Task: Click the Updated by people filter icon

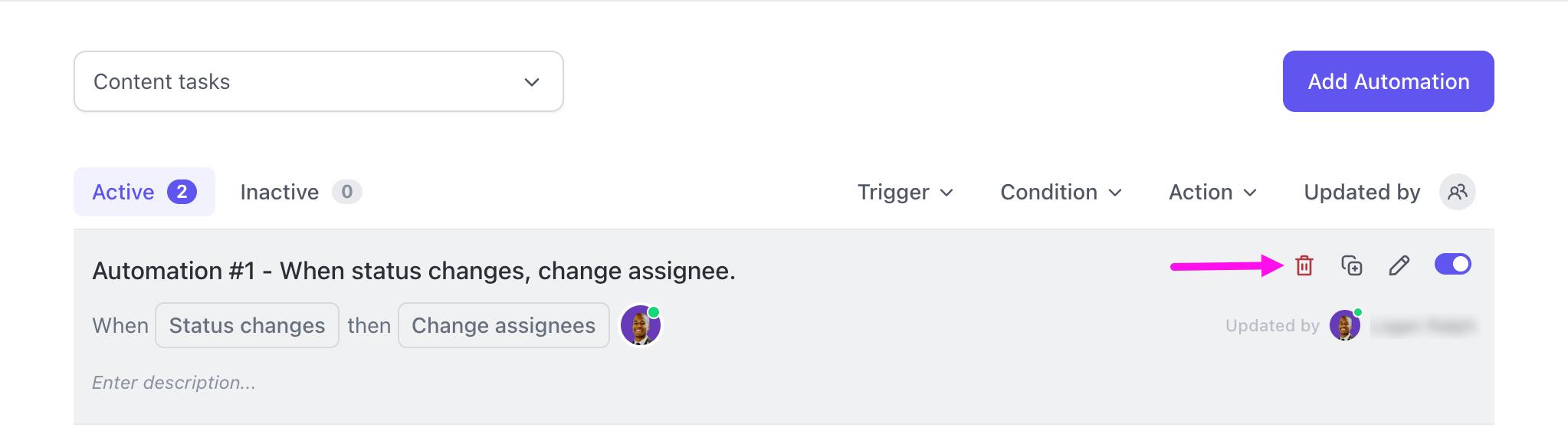Action: (x=1457, y=192)
